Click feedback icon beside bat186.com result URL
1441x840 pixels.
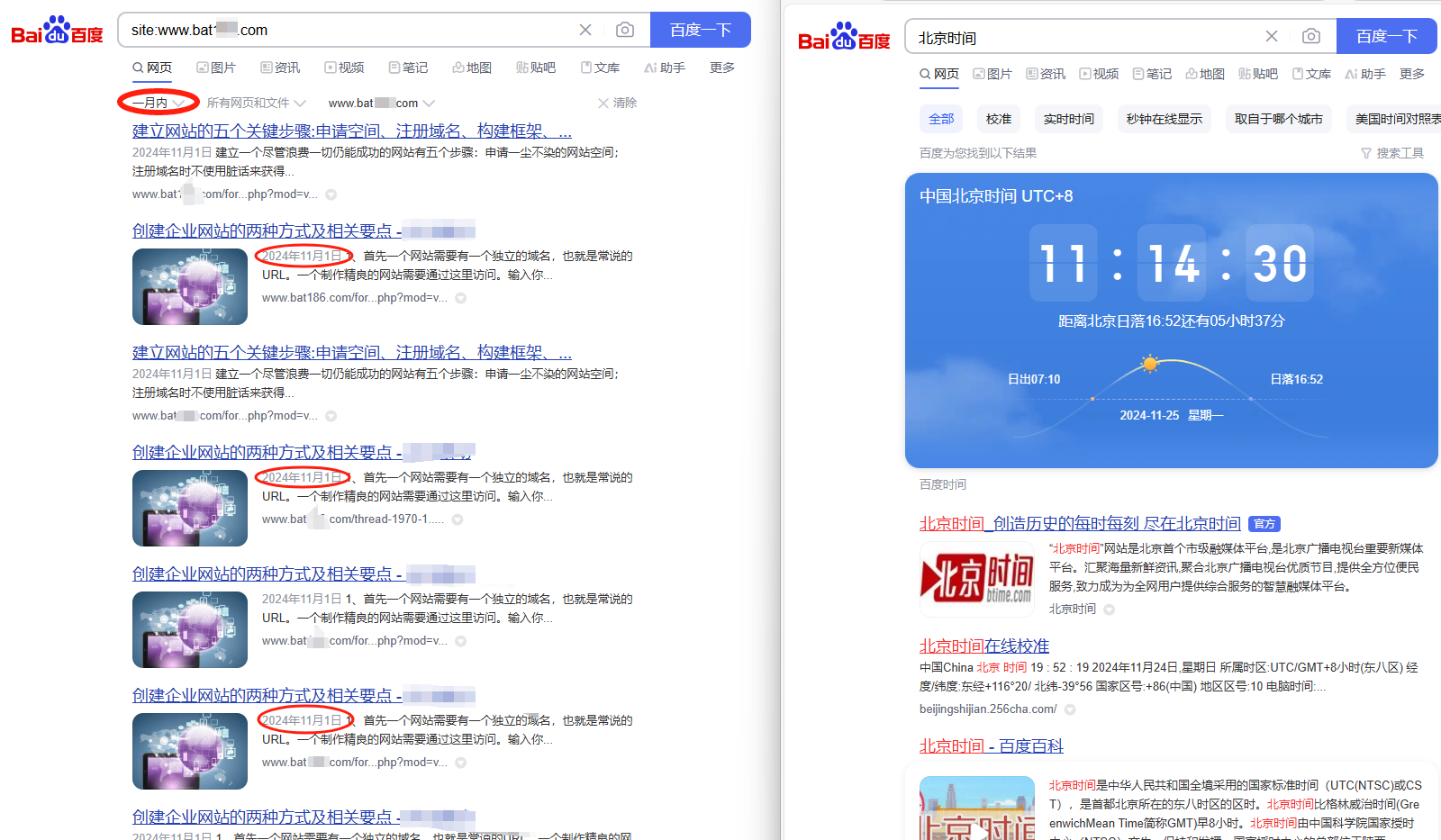tap(461, 298)
